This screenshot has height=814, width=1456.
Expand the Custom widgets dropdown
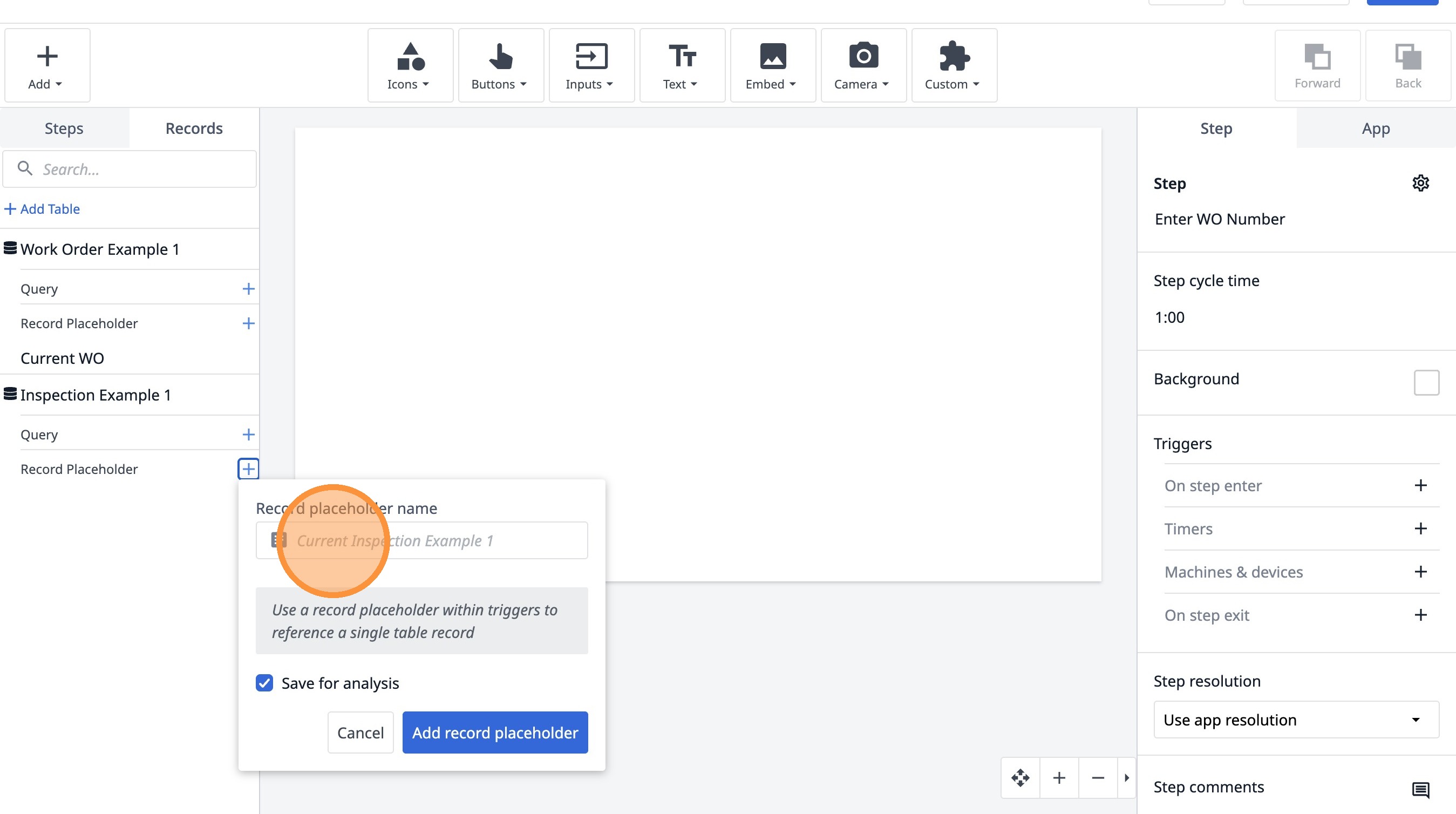(x=954, y=65)
